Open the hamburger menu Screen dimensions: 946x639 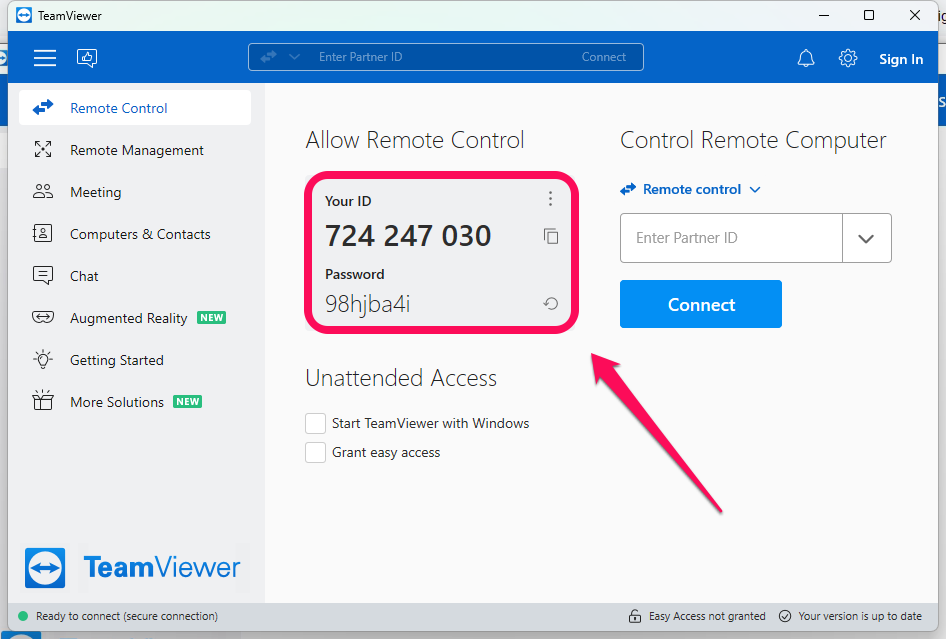point(45,57)
